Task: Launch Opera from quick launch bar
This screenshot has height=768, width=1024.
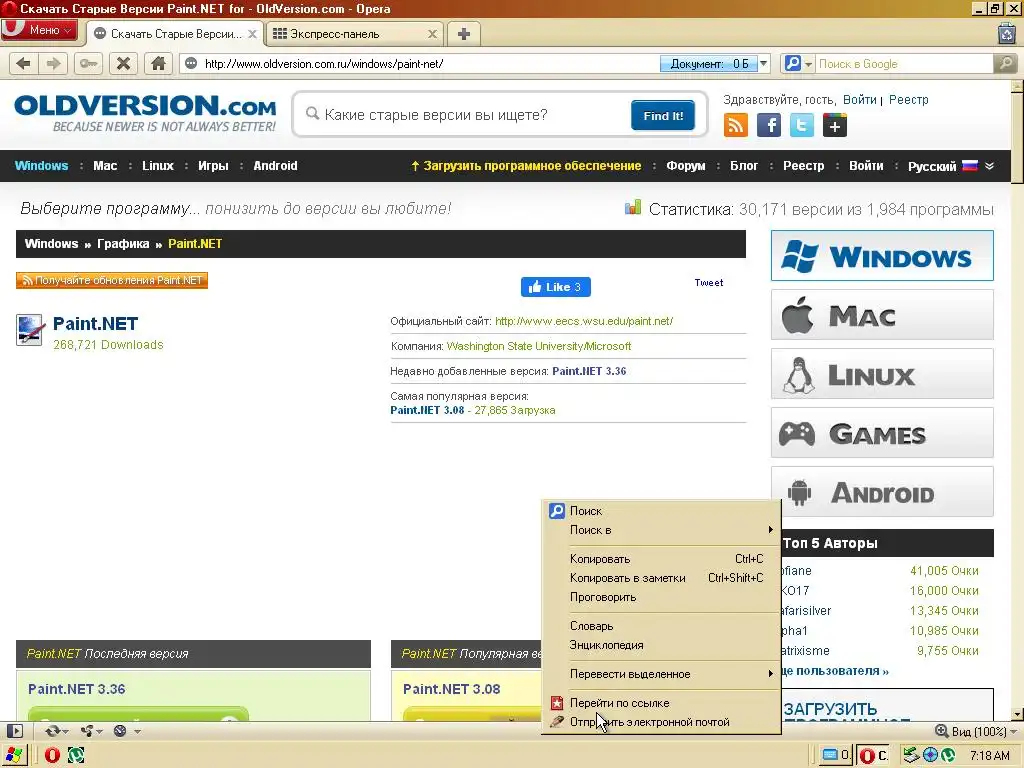Action: (x=52, y=756)
